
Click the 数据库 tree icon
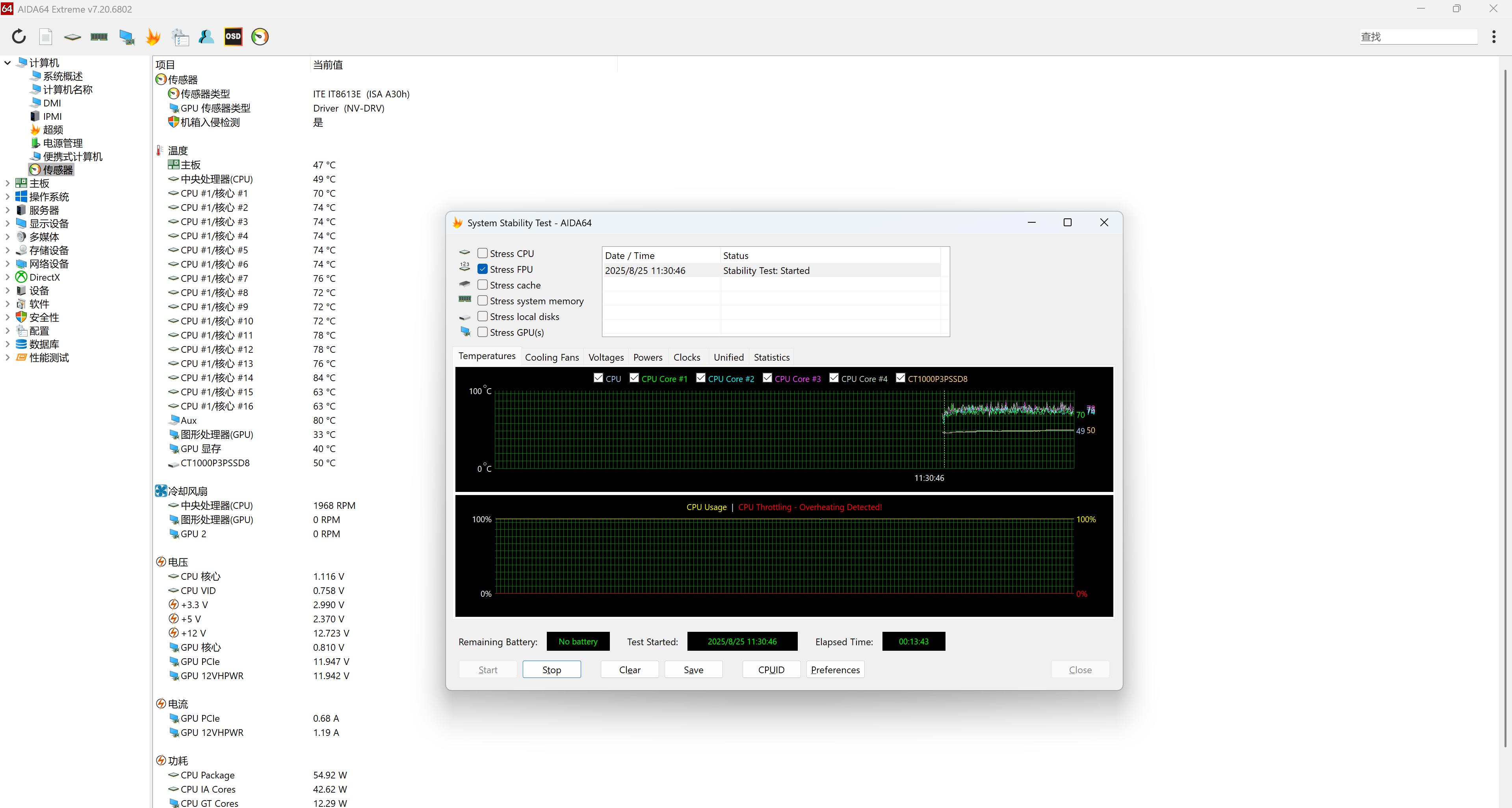(x=21, y=344)
